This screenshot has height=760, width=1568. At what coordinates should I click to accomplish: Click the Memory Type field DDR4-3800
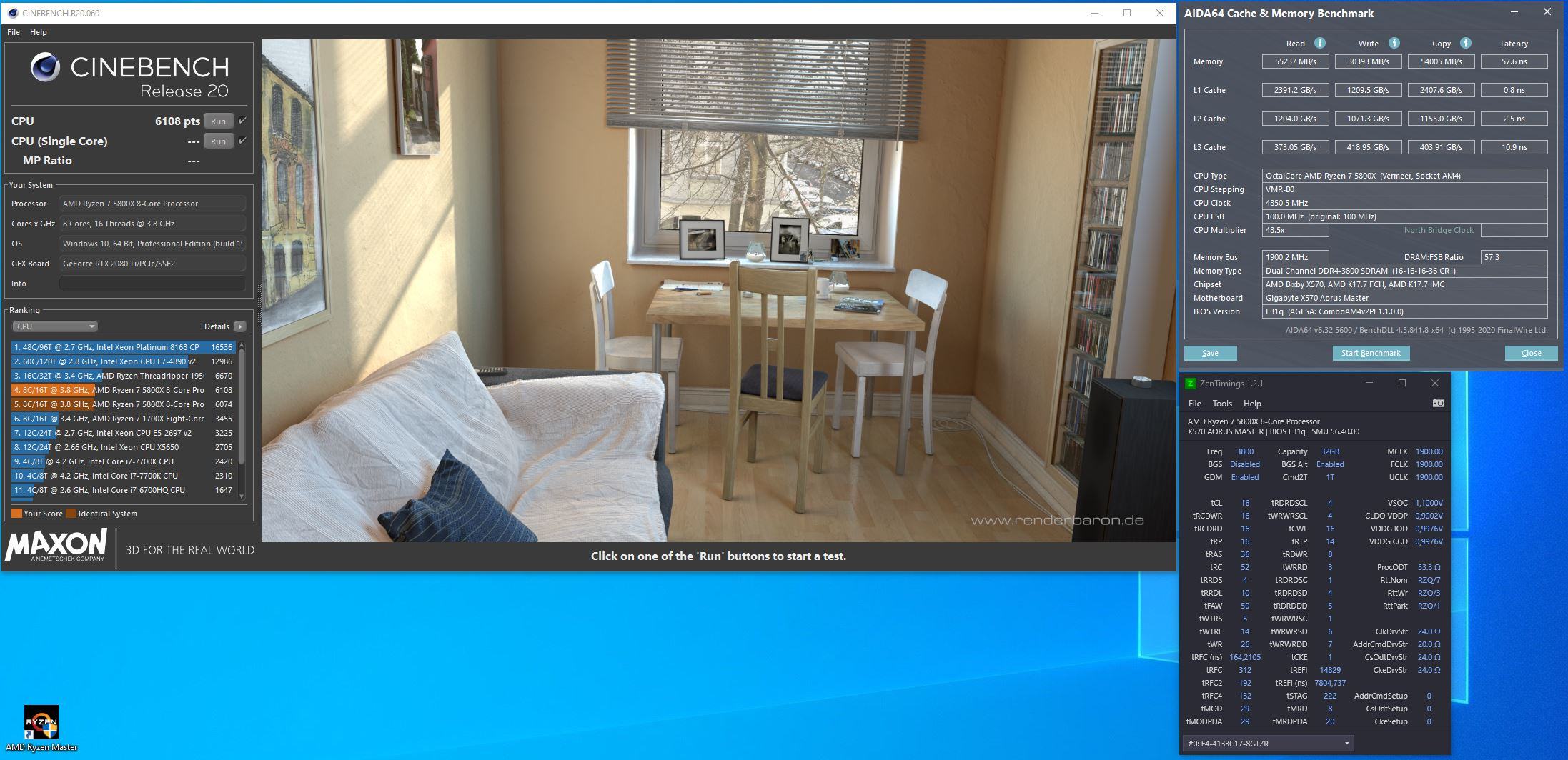(x=1404, y=271)
